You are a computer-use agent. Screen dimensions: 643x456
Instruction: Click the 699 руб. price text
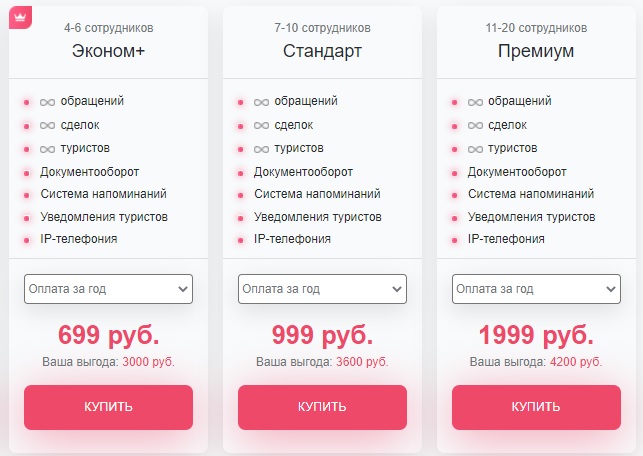click(x=109, y=335)
